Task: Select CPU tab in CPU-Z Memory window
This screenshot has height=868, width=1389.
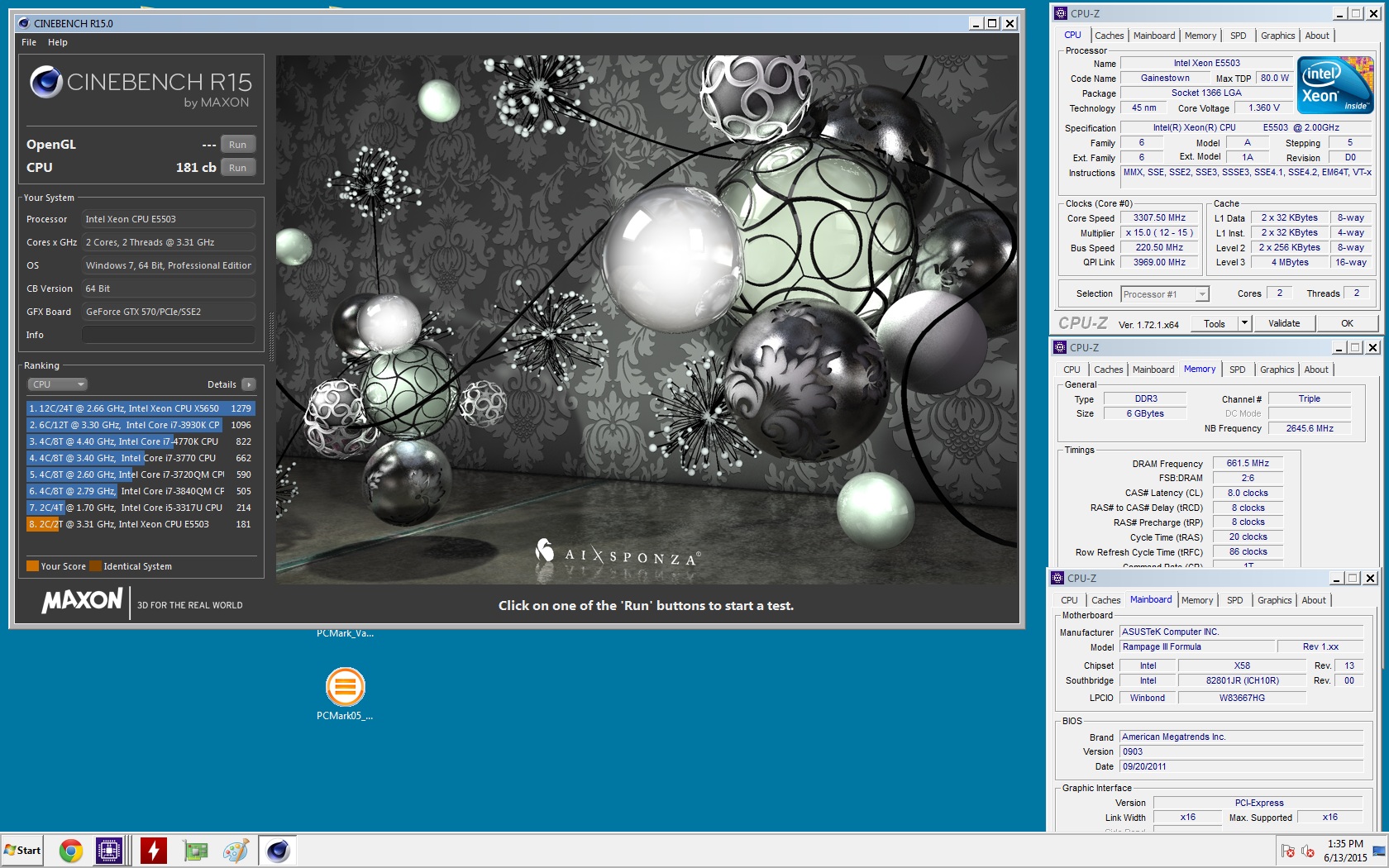Action: 1072,370
